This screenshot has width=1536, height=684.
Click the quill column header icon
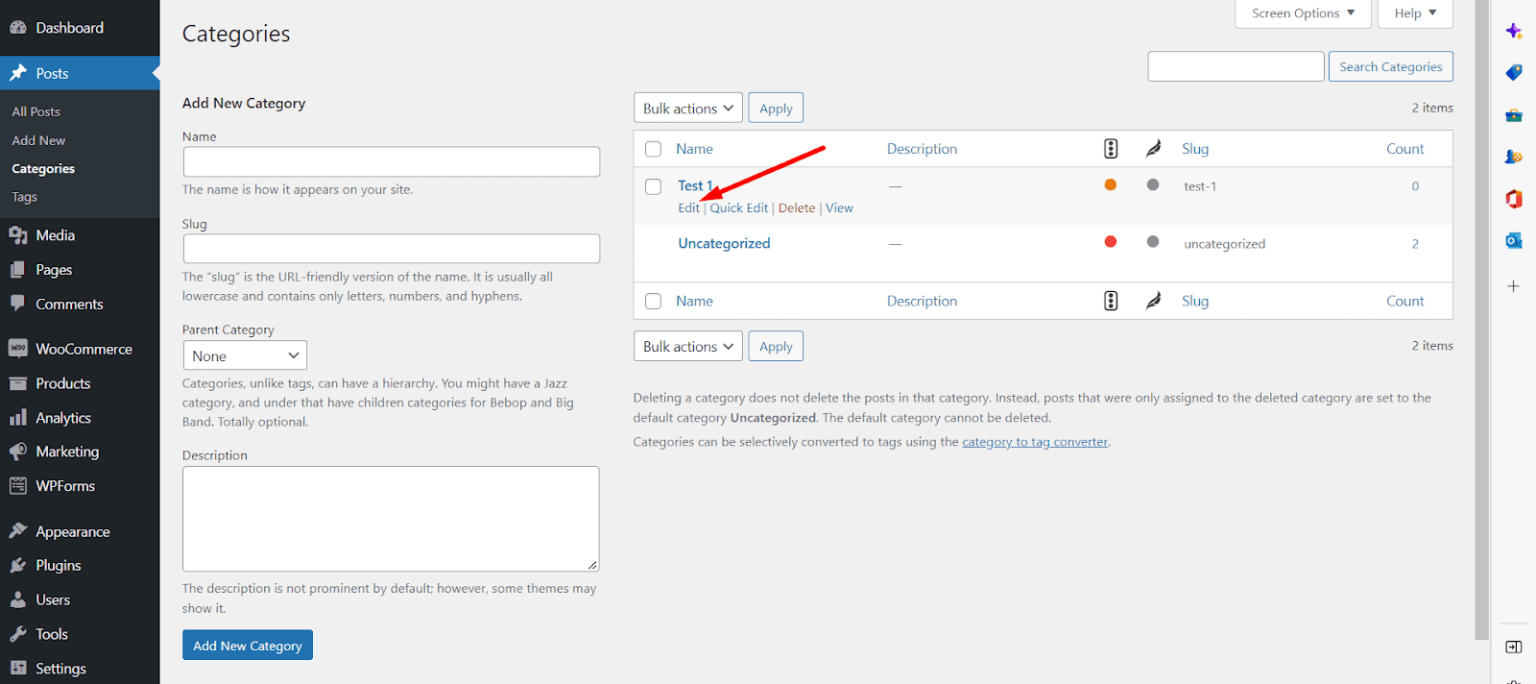pos(1153,148)
